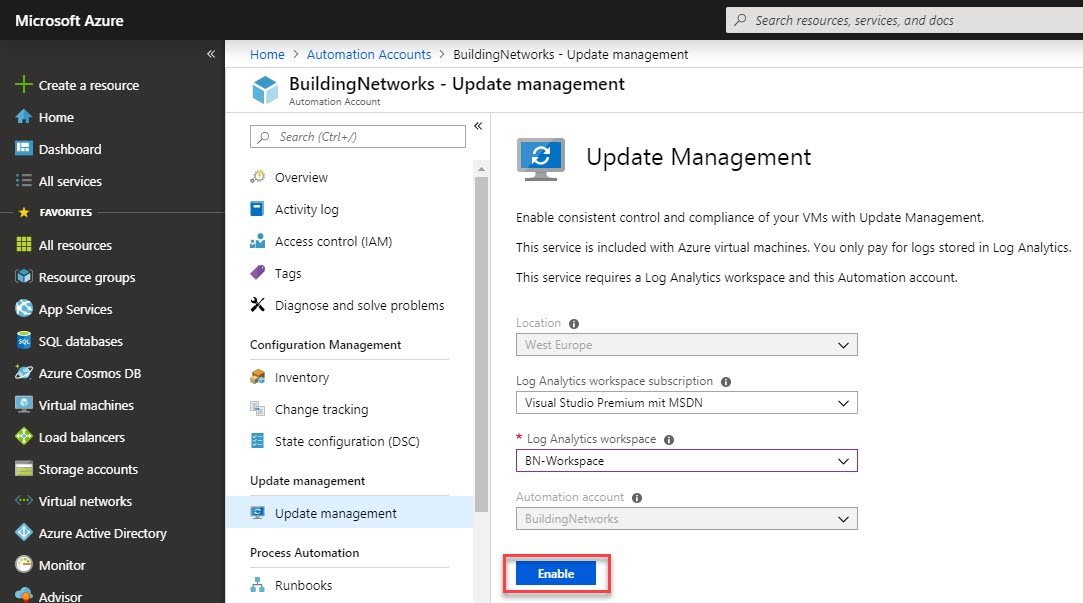
Task: Click info icon next to Automation account
Action: point(637,497)
